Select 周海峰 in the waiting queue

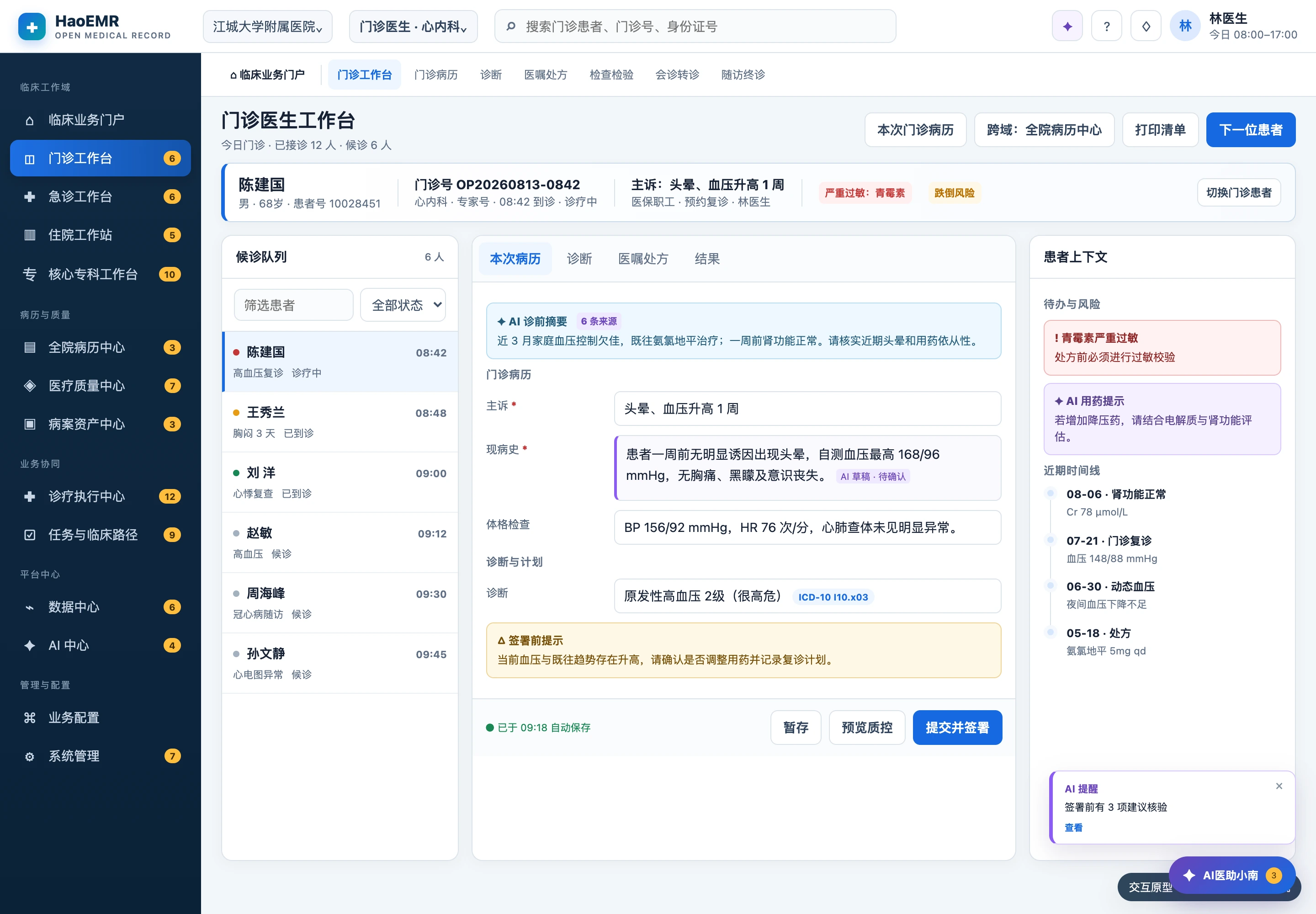[340, 603]
